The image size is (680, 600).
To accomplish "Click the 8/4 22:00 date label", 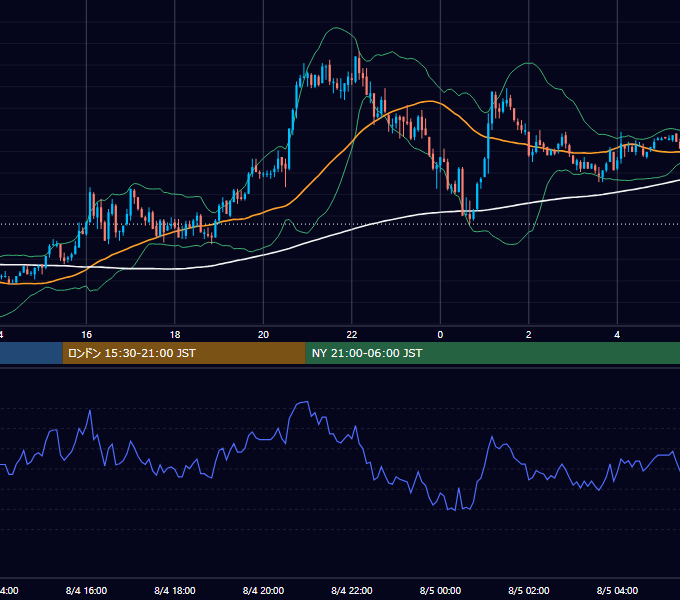I will [x=352, y=590].
